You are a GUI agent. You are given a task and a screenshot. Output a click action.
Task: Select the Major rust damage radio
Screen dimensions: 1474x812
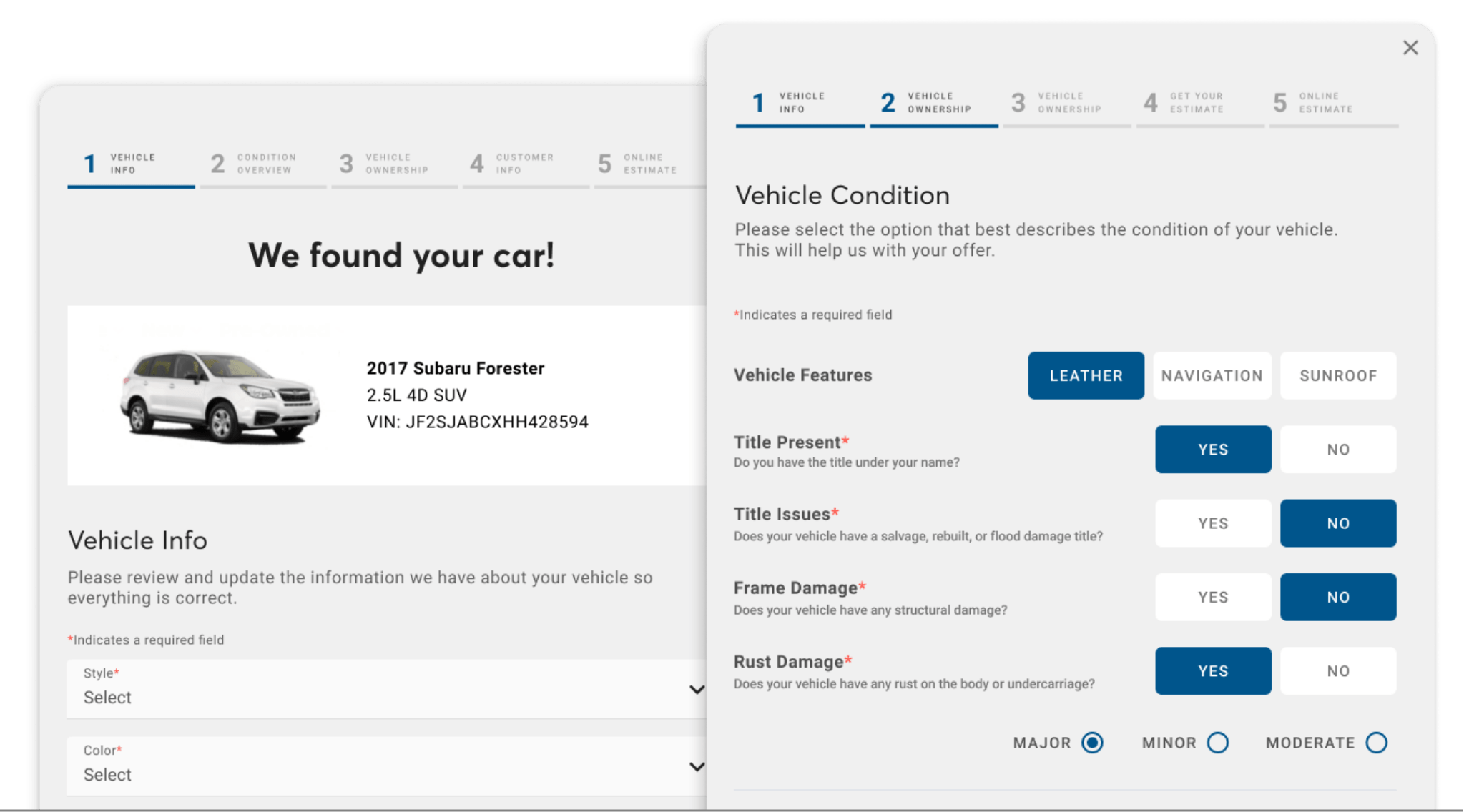click(x=1091, y=743)
